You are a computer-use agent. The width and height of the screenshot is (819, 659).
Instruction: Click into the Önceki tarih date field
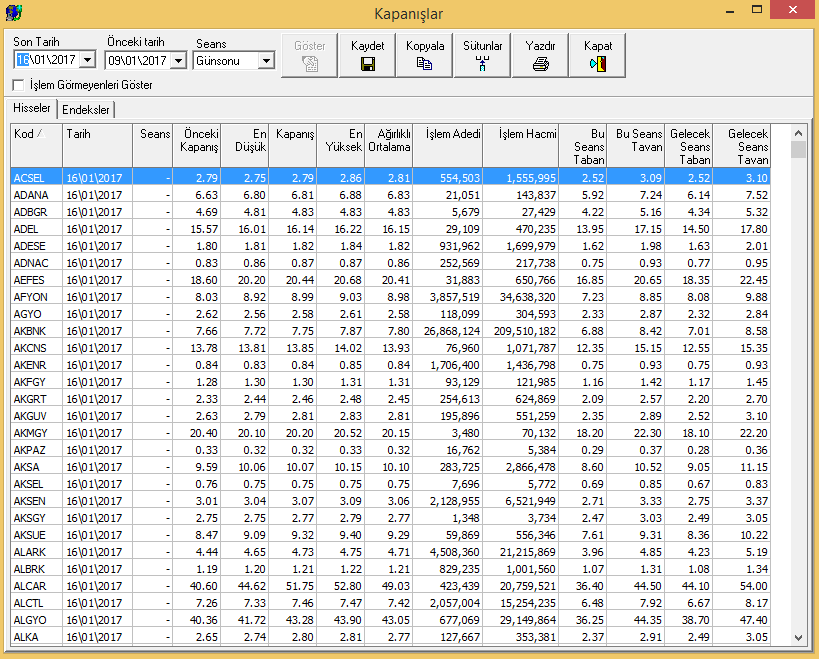(138, 61)
